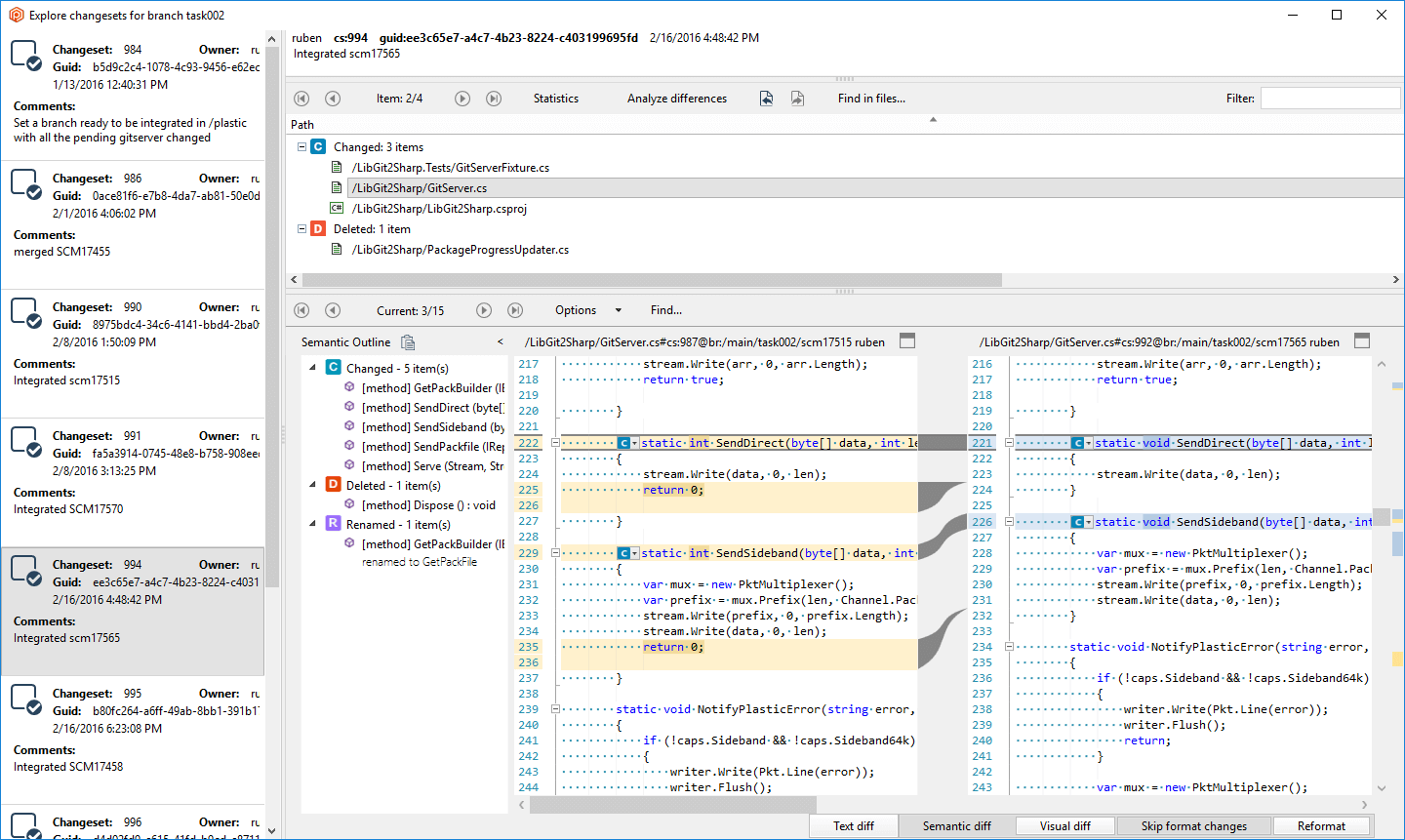
Task: Click Analyze differences
Action: (x=677, y=98)
